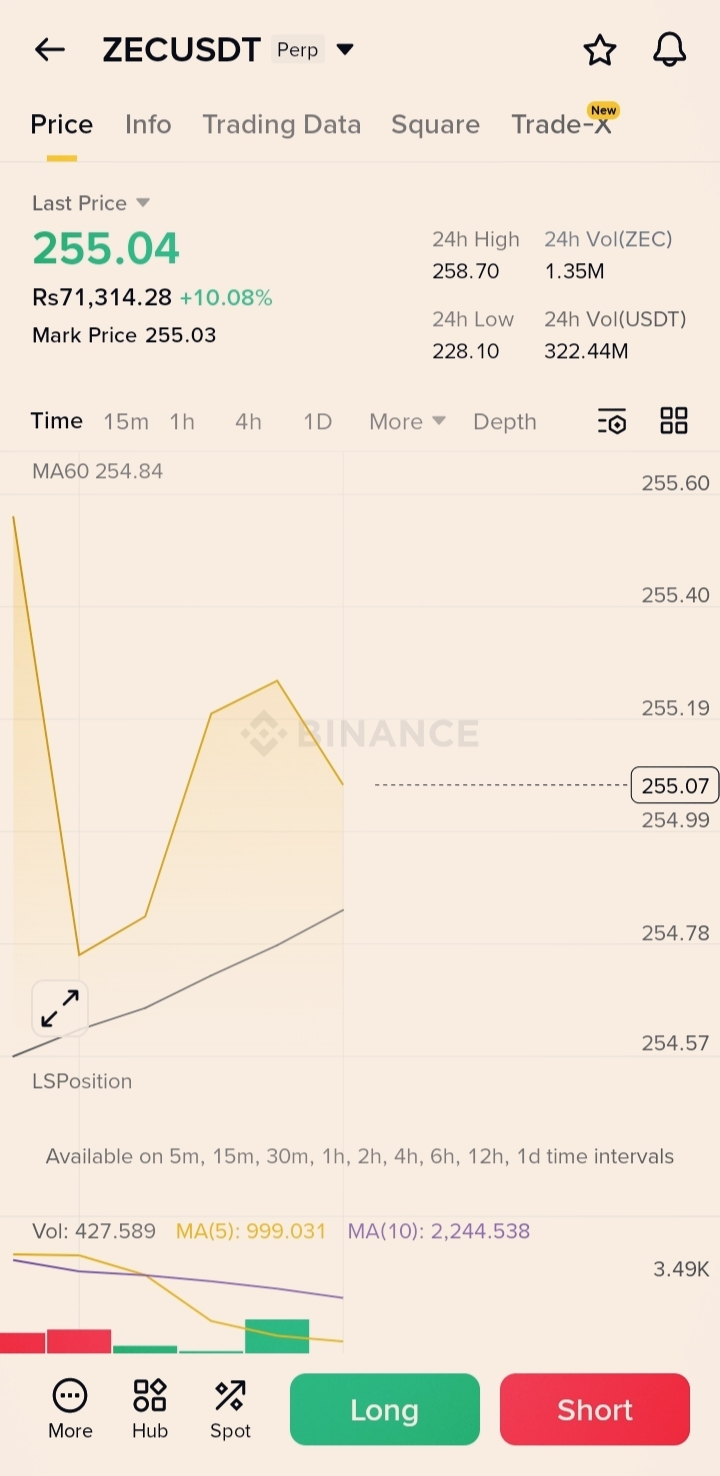Open ZECUSDT pair selector dropdown
This screenshot has height=1476, width=720.
click(x=345, y=49)
